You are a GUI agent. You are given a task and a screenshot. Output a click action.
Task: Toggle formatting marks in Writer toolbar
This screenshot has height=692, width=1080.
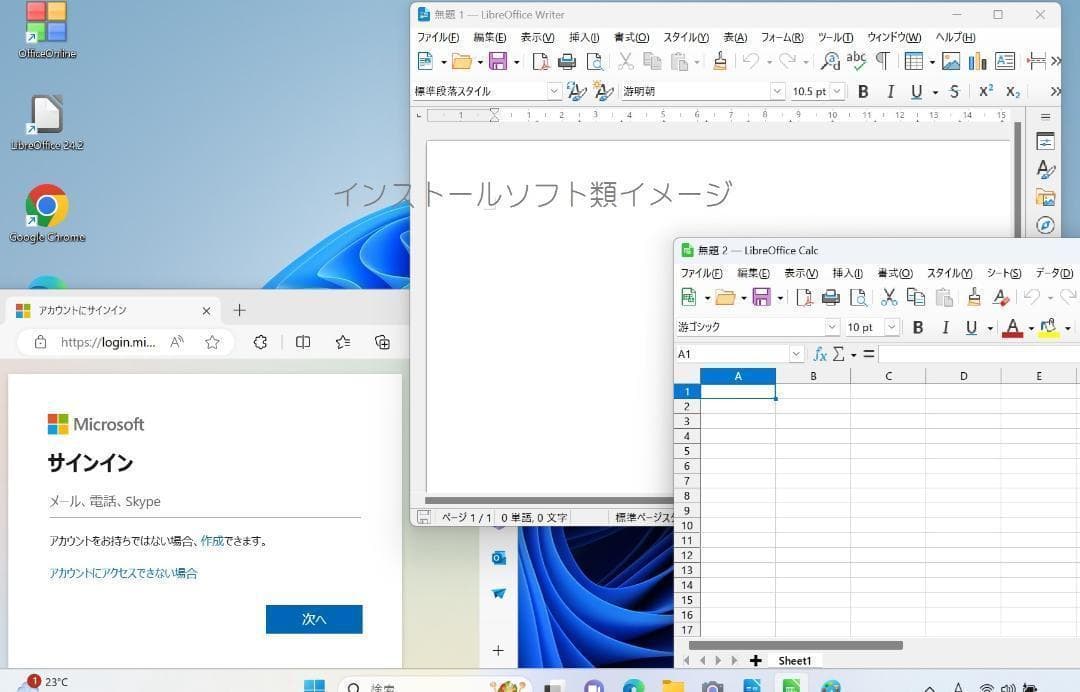pyautogui.click(x=881, y=61)
